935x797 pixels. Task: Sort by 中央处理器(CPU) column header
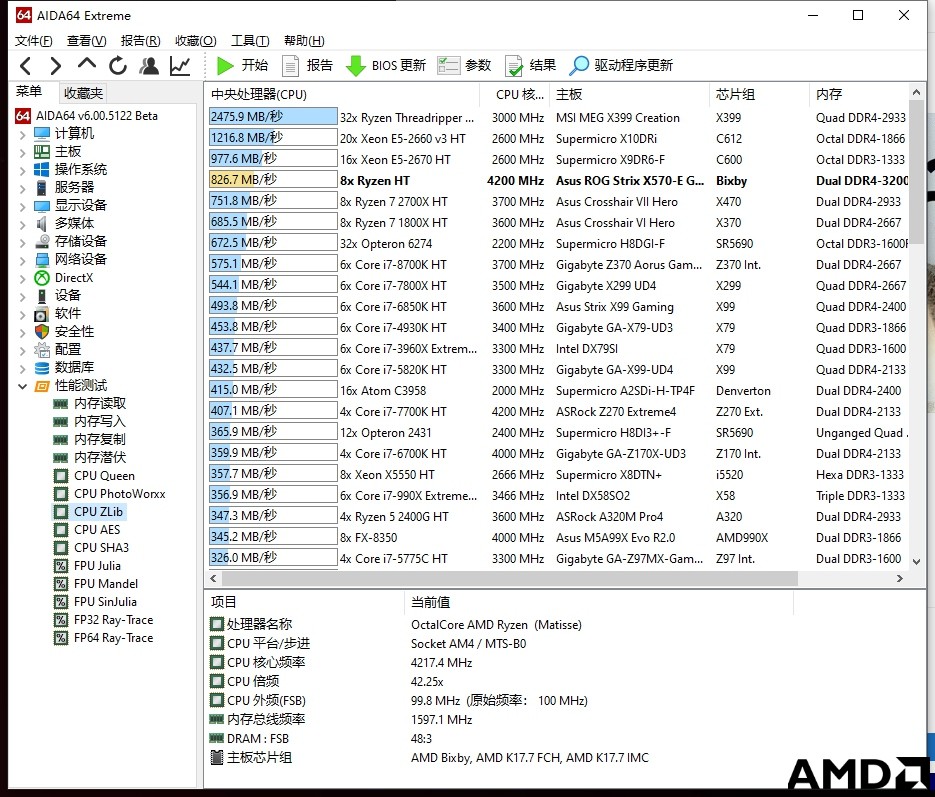(x=342, y=94)
